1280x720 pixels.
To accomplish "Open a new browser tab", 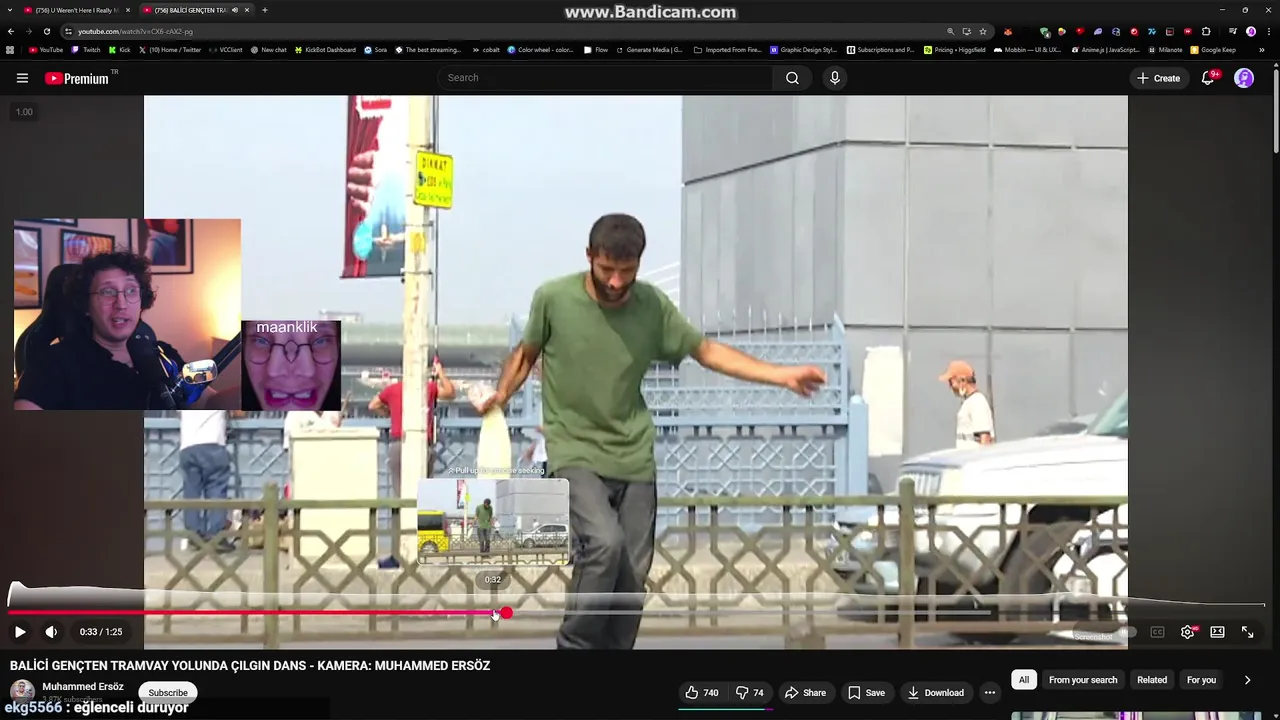I will [265, 10].
